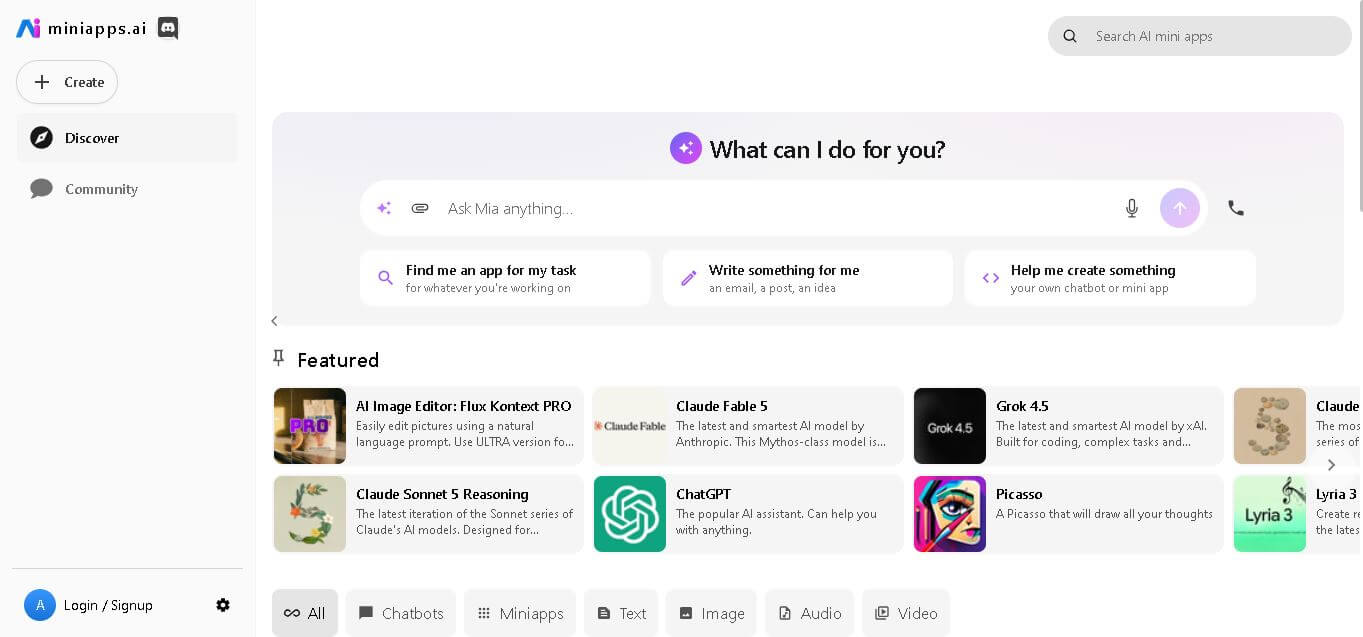Image resolution: width=1363 pixels, height=637 pixels.
Task: Click the ChatGPT title text
Action: click(703, 494)
